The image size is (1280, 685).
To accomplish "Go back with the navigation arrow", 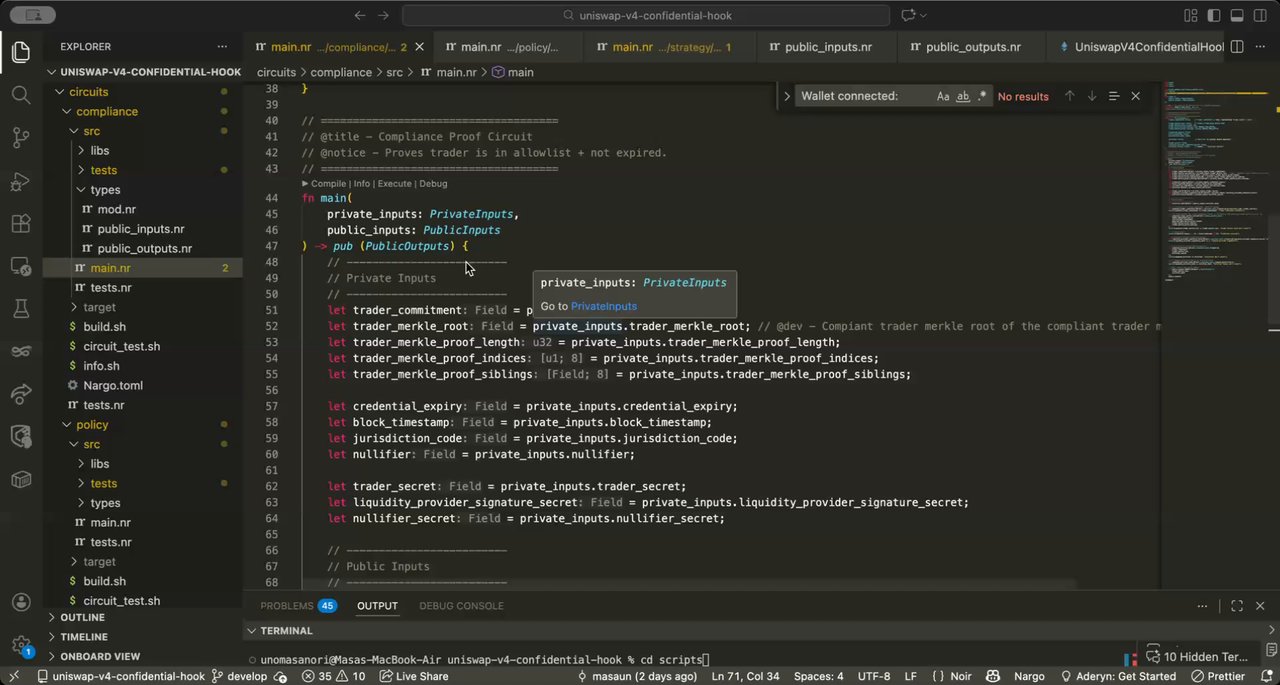I will (360, 15).
